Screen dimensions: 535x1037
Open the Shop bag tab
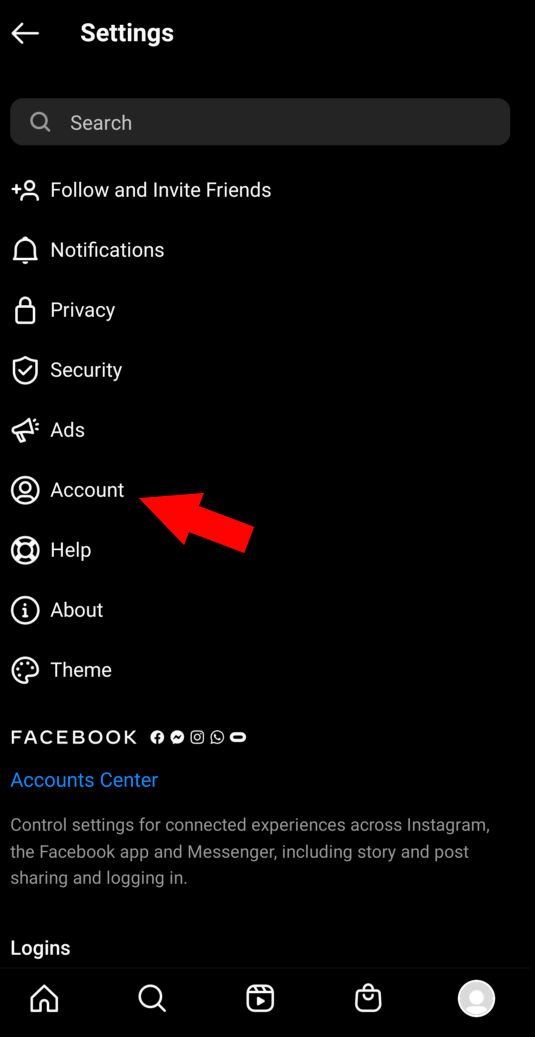click(x=368, y=998)
